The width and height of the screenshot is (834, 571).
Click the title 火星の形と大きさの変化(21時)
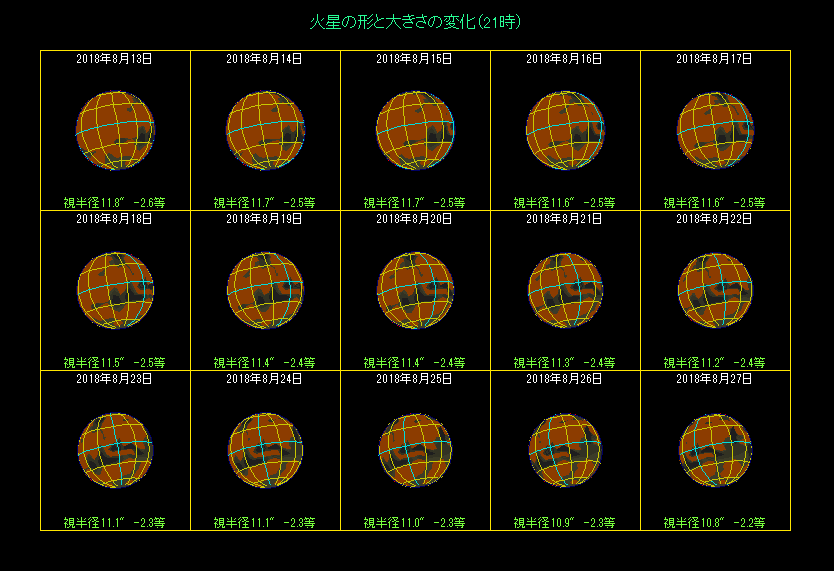[415, 21]
